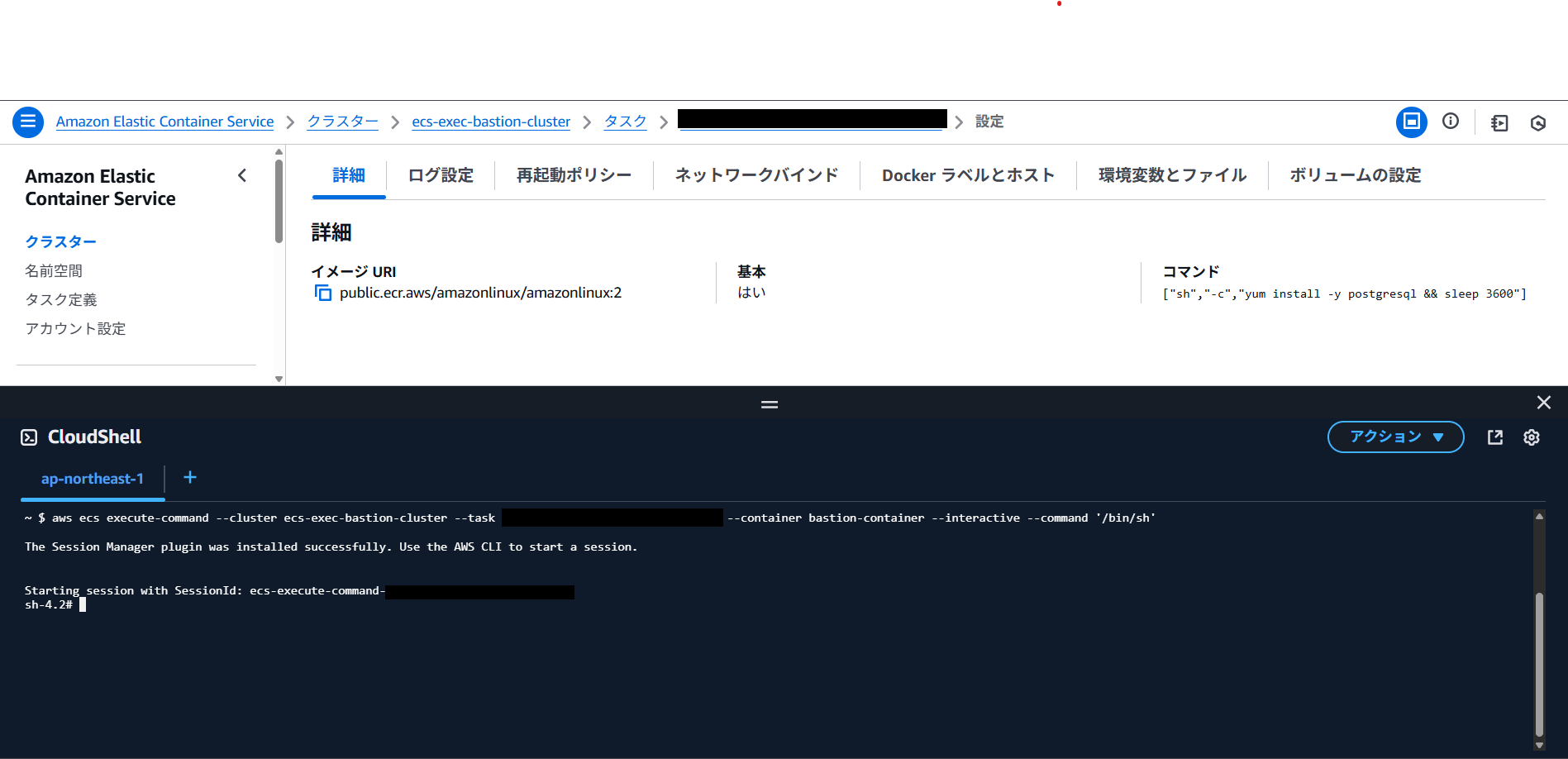The height and width of the screenshot is (759, 1568).
Task: Select the ap-northeast-1 terminal tab
Action: (93, 480)
